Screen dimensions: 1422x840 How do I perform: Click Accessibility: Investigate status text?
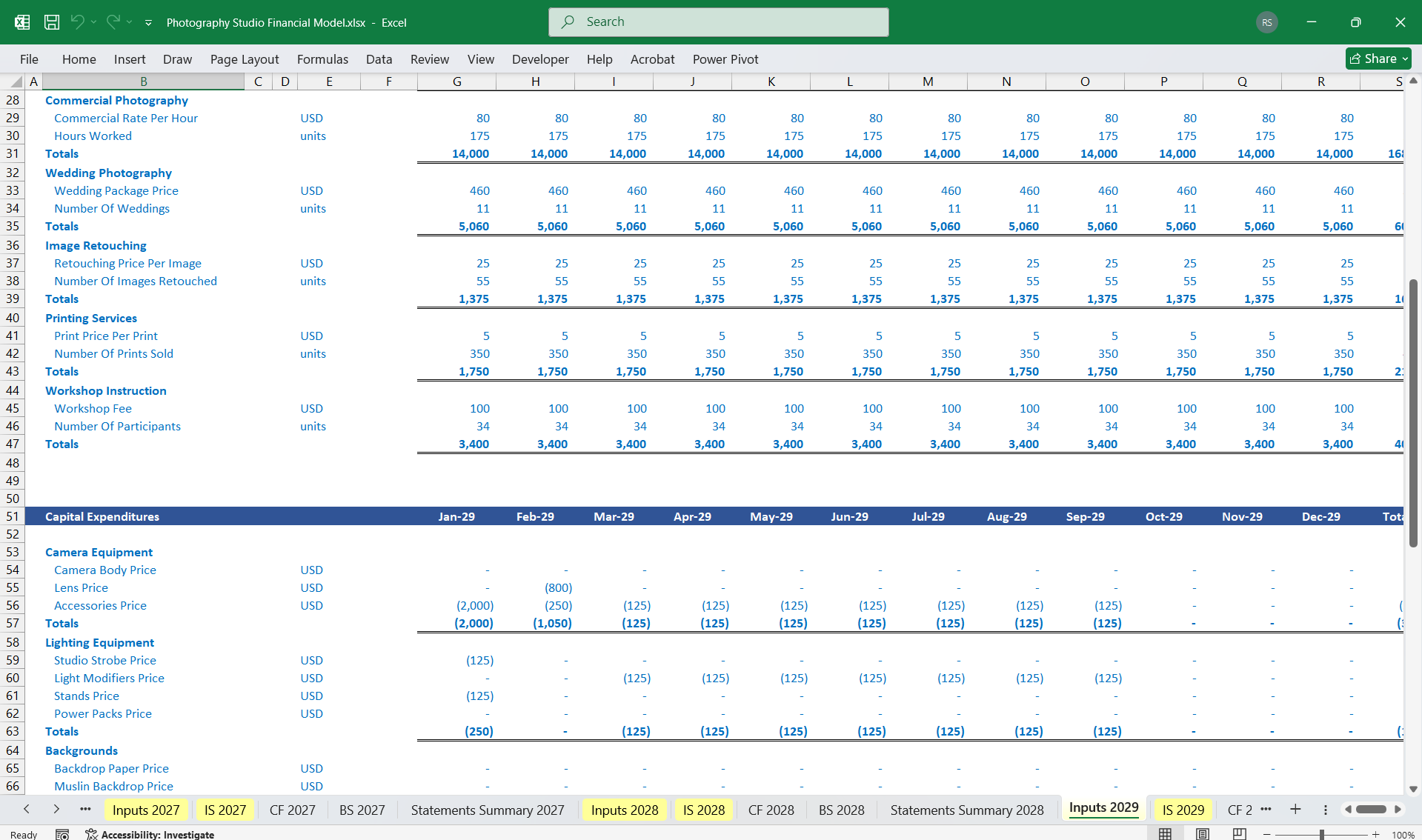[x=150, y=834]
